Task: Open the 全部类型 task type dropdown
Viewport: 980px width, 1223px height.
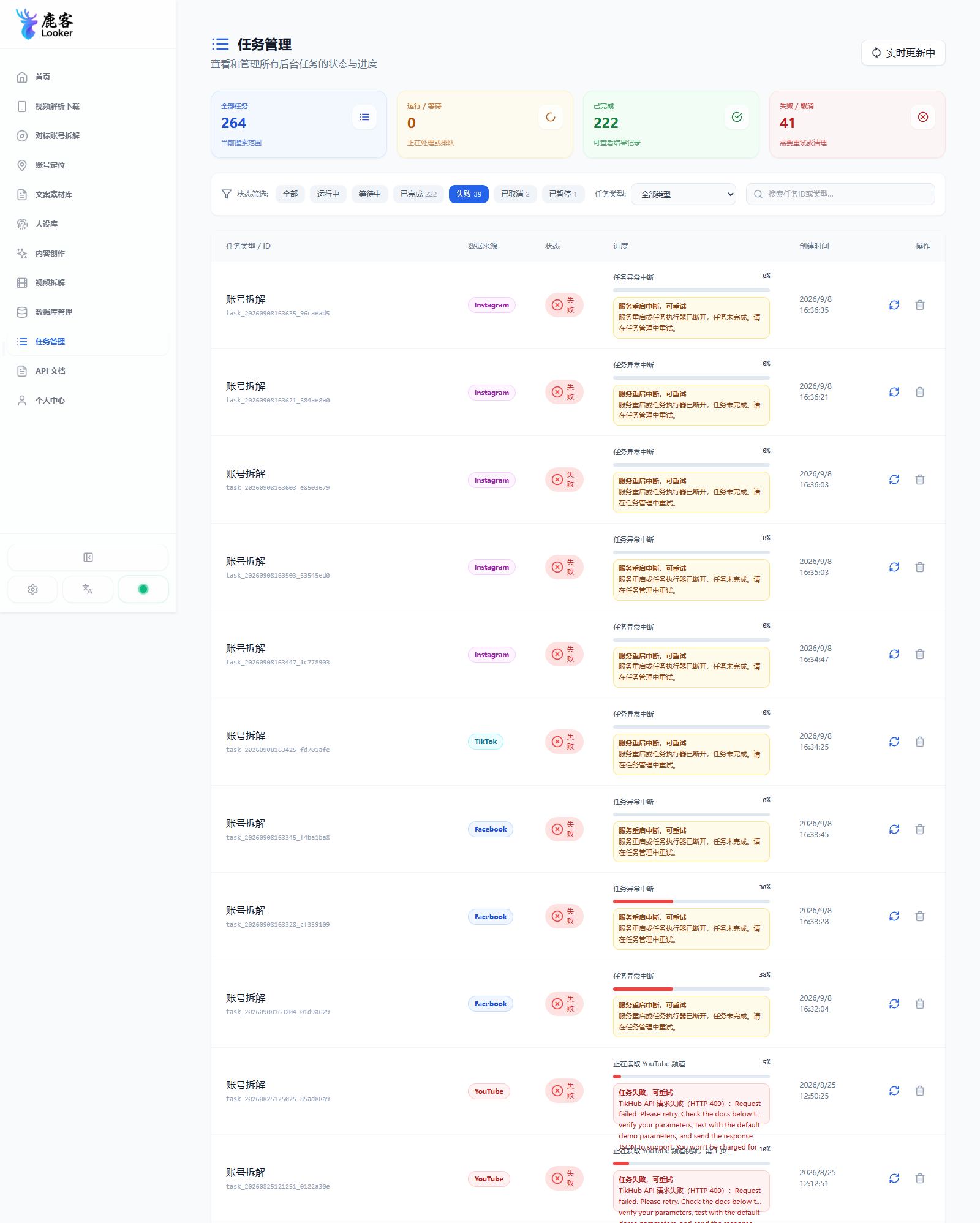Action: (x=684, y=194)
